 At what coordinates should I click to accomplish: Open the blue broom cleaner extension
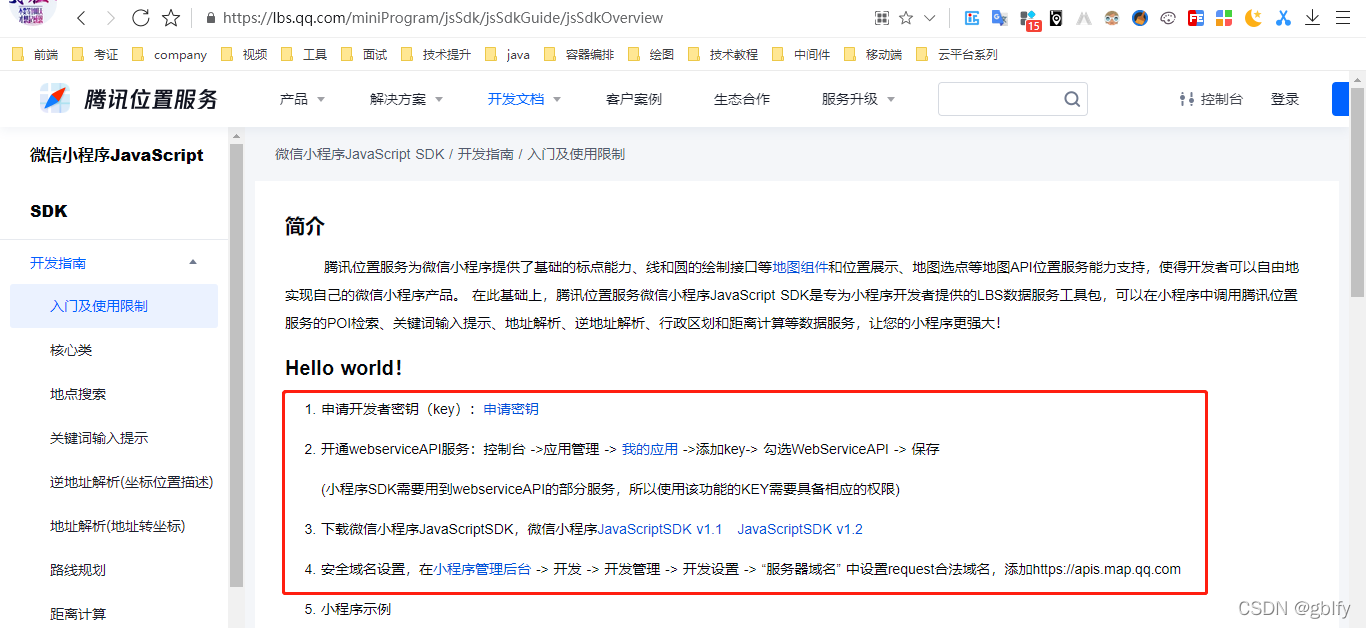pyautogui.click(x=1140, y=18)
